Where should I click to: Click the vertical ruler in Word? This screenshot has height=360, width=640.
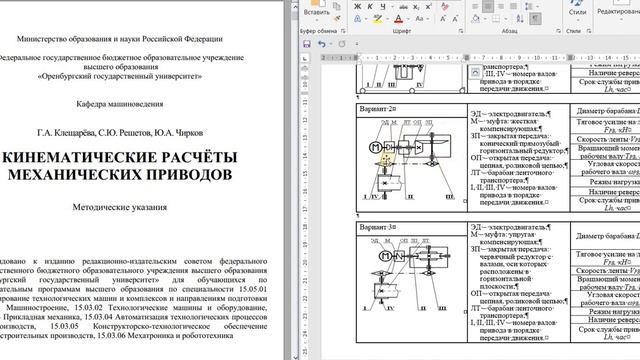[x=305, y=212]
